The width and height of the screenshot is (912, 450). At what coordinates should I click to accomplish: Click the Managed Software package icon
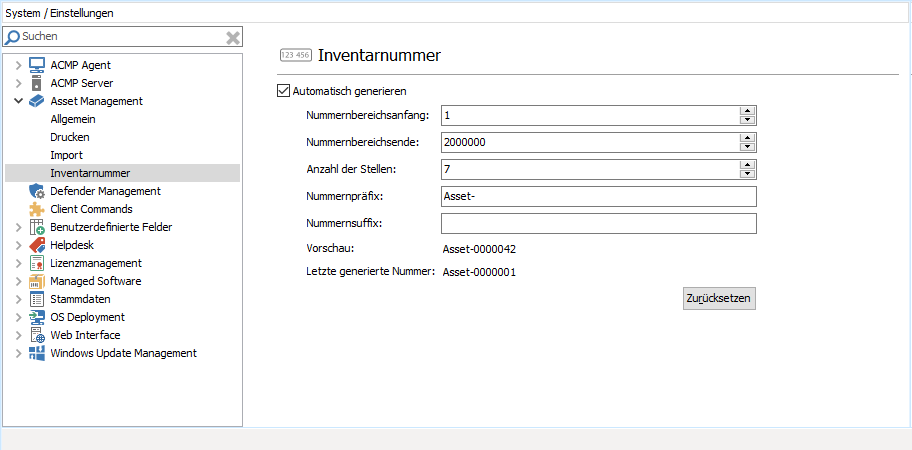click(37, 281)
